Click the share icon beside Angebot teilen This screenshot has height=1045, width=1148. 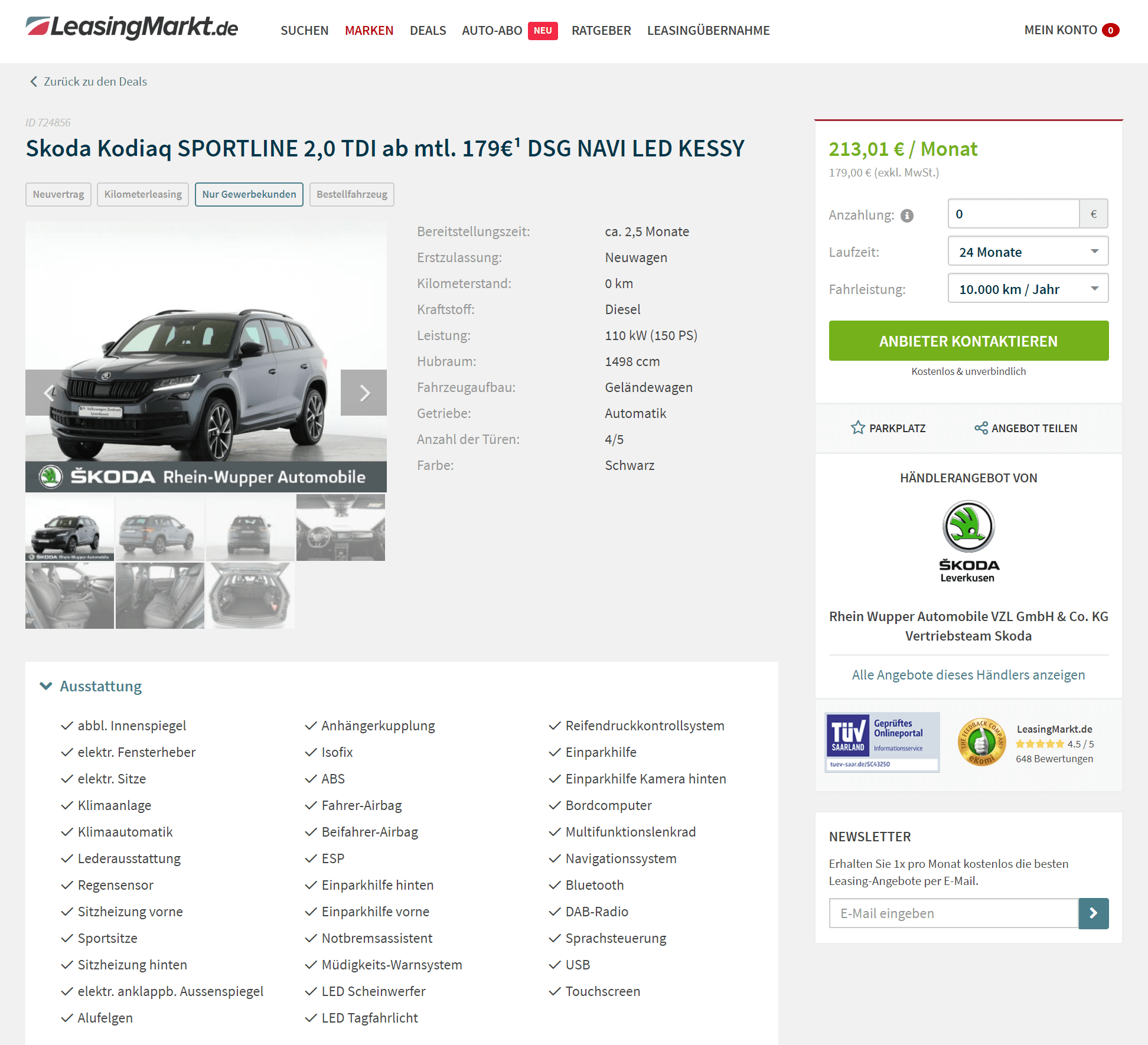(x=981, y=428)
